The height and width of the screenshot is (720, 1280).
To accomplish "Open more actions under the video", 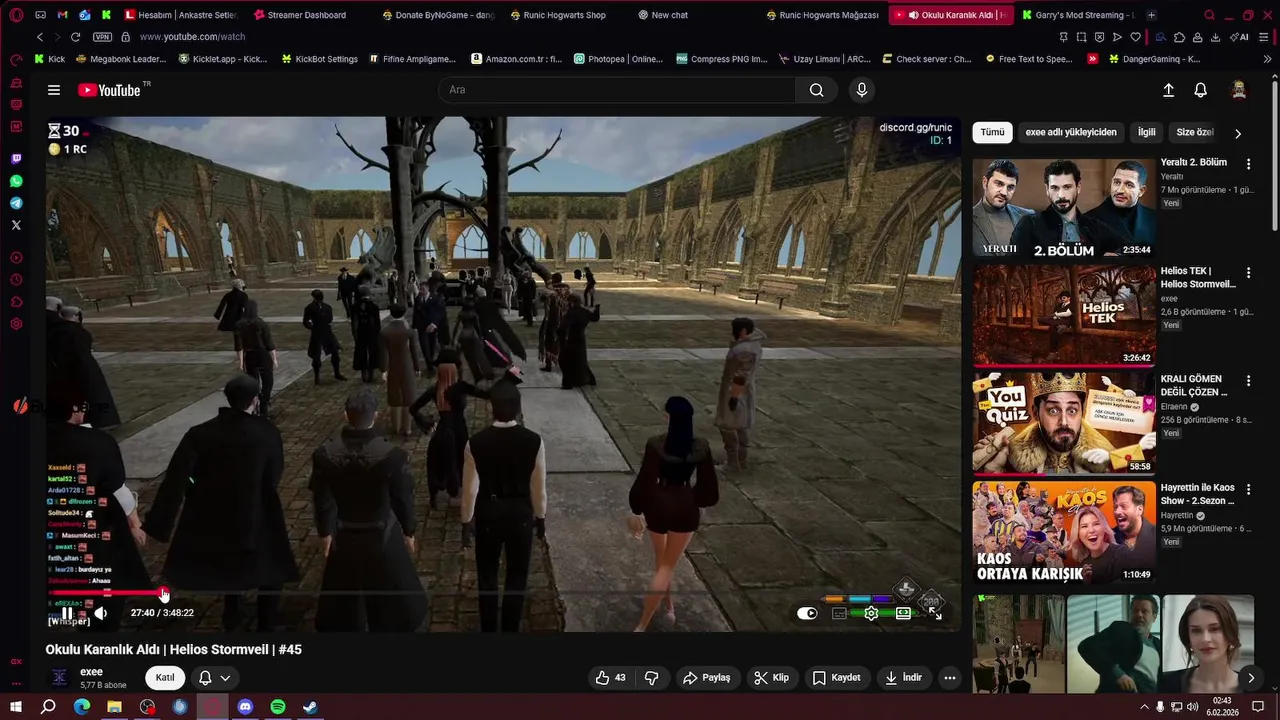I will click(950, 678).
